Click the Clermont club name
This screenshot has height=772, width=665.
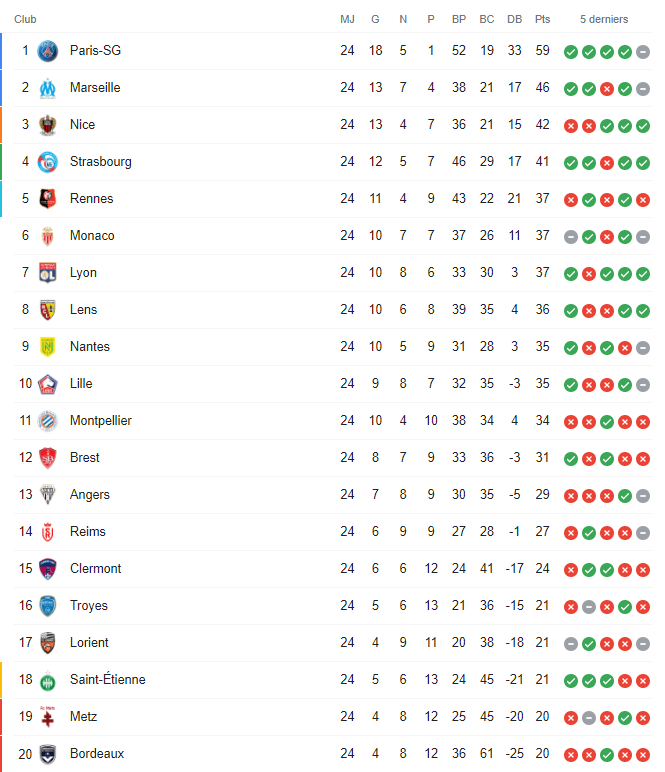(95, 569)
